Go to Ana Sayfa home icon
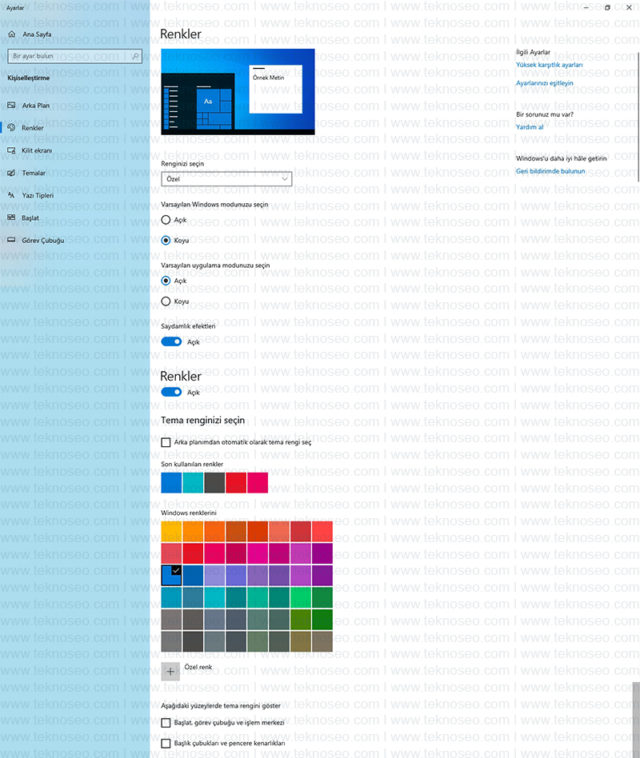This screenshot has height=758, width=640. (x=12, y=34)
